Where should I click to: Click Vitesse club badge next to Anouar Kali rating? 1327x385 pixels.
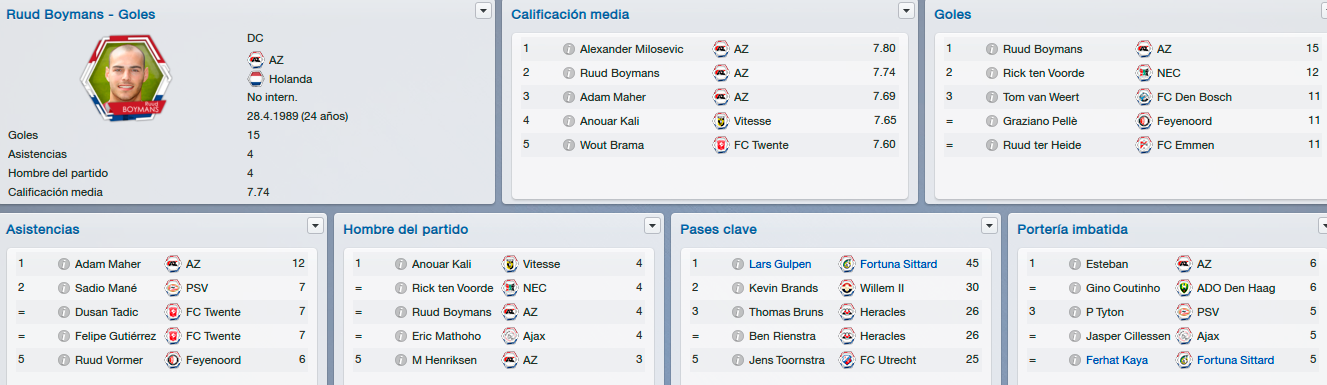pyautogui.click(x=720, y=121)
